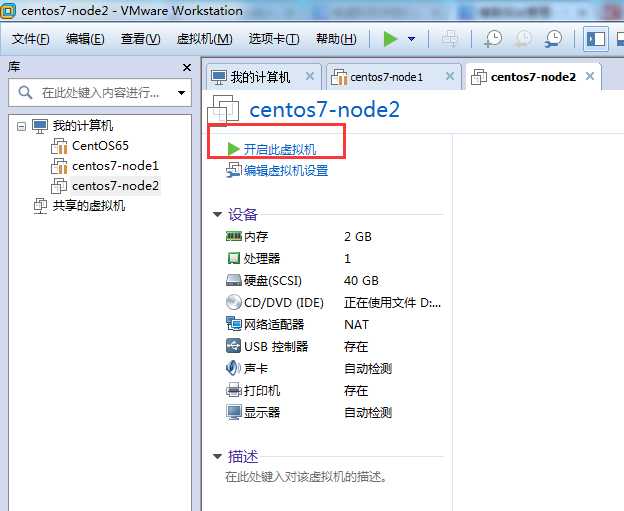The width and height of the screenshot is (624, 511).
Task: Click the NAT network value
Action: (357, 324)
